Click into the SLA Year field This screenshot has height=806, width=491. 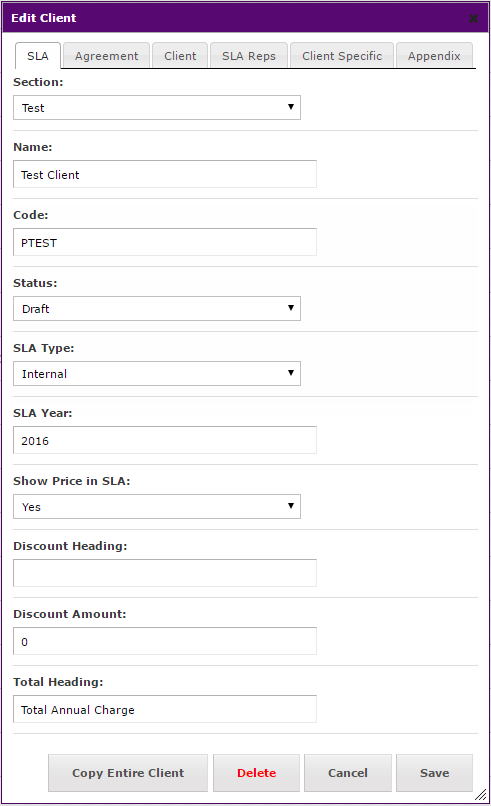[x=165, y=440]
